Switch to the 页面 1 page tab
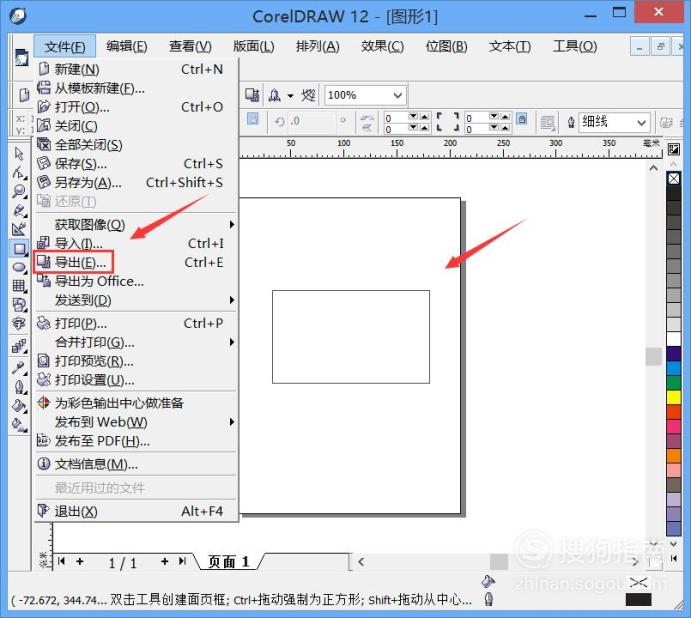 tap(228, 562)
